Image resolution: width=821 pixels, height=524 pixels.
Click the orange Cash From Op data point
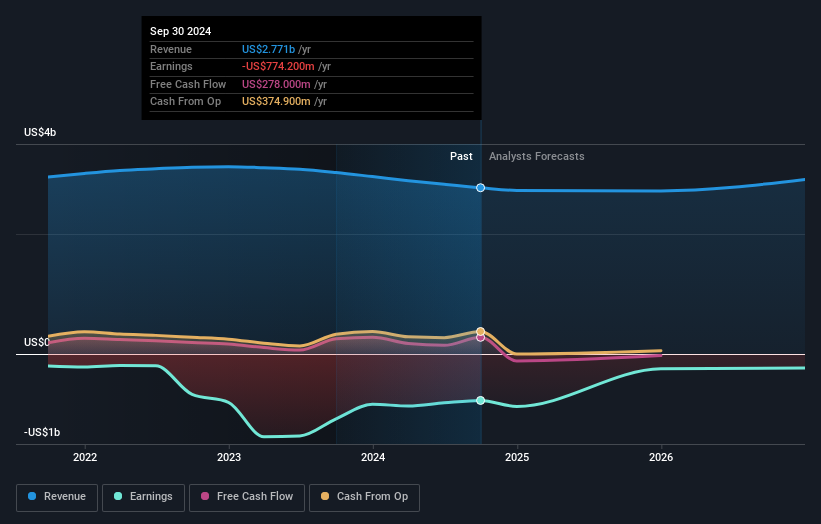[x=481, y=331]
